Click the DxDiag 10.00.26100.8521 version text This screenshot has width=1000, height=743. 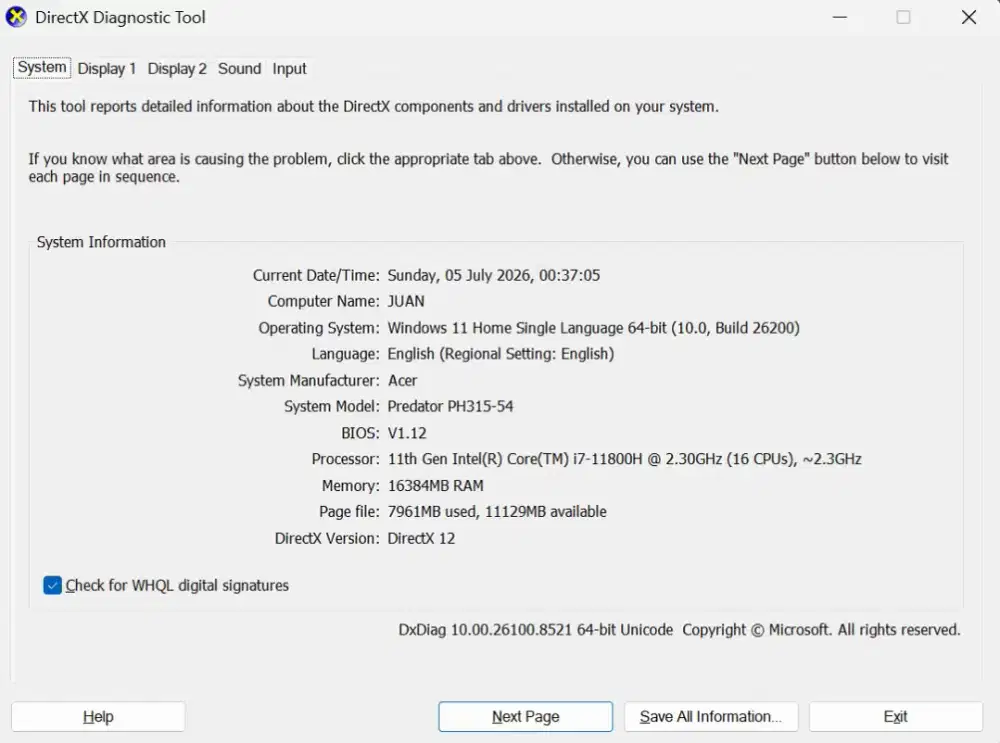[535, 630]
